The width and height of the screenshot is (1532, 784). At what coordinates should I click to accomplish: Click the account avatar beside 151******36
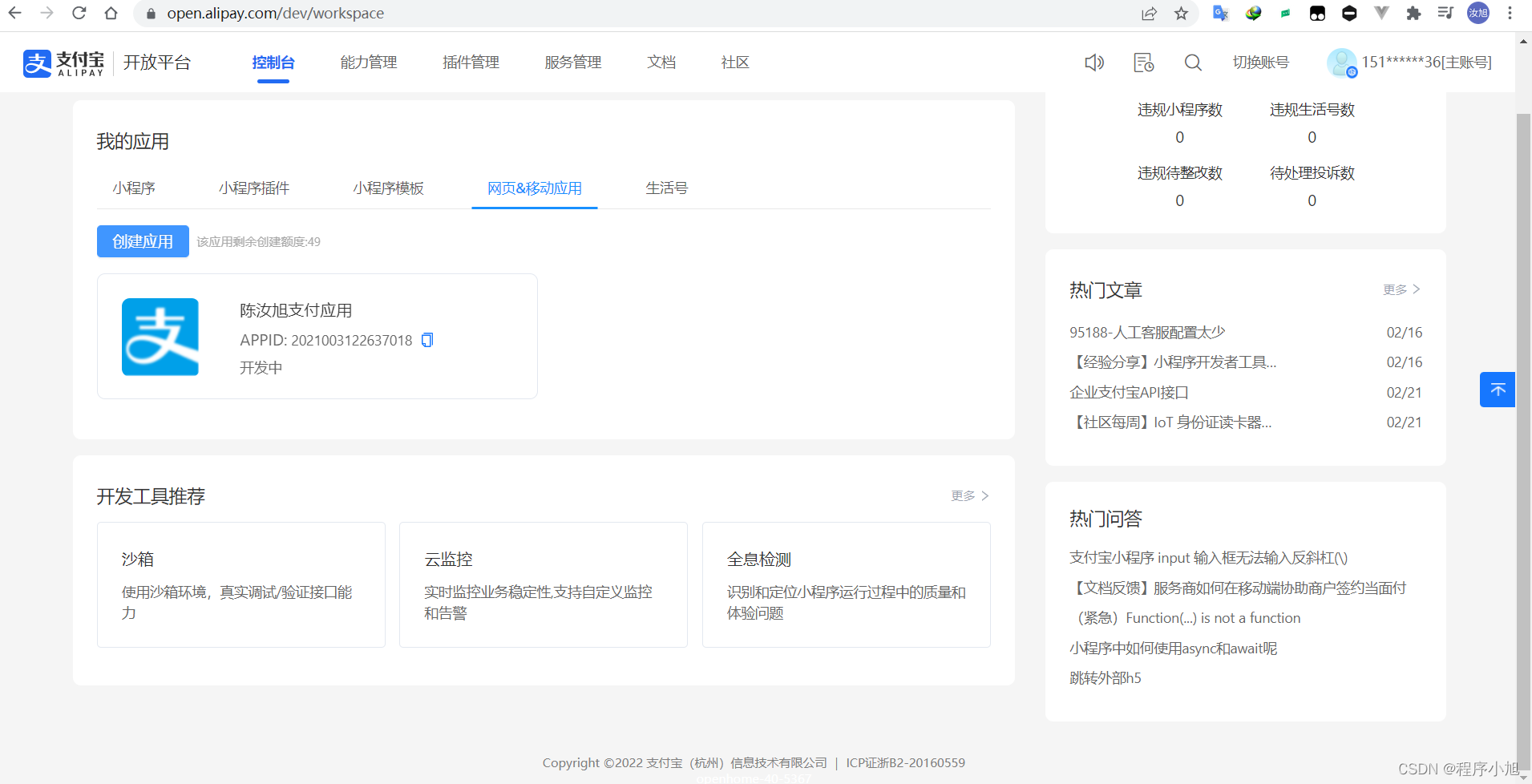tap(1342, 63)
